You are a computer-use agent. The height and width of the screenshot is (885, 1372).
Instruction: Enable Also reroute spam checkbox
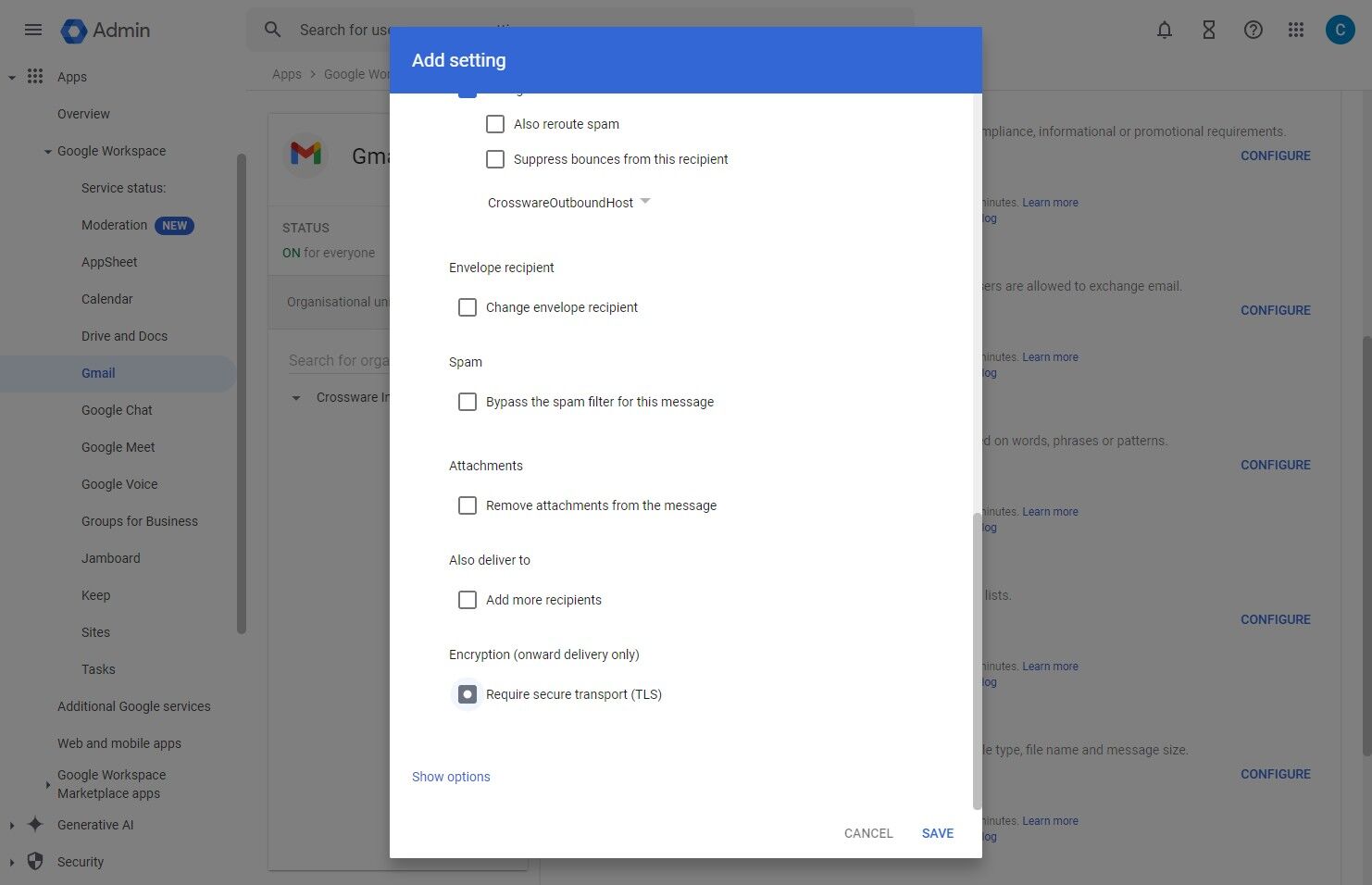point(495,124)
